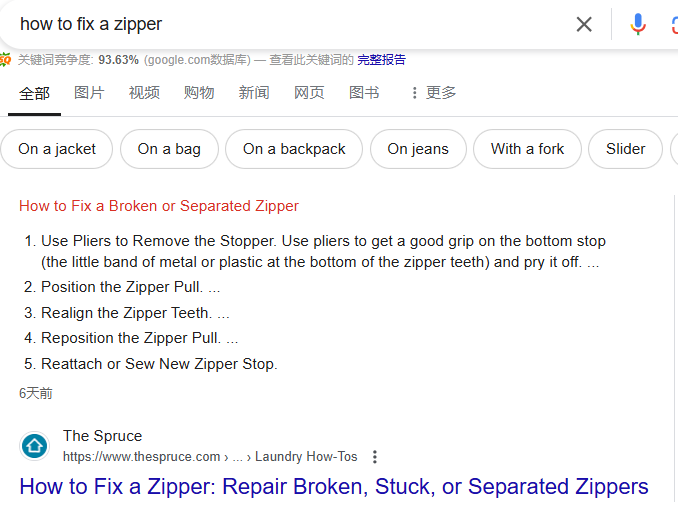
Task: Clear the search box with the X icon
Action: (x=584, y=24)
